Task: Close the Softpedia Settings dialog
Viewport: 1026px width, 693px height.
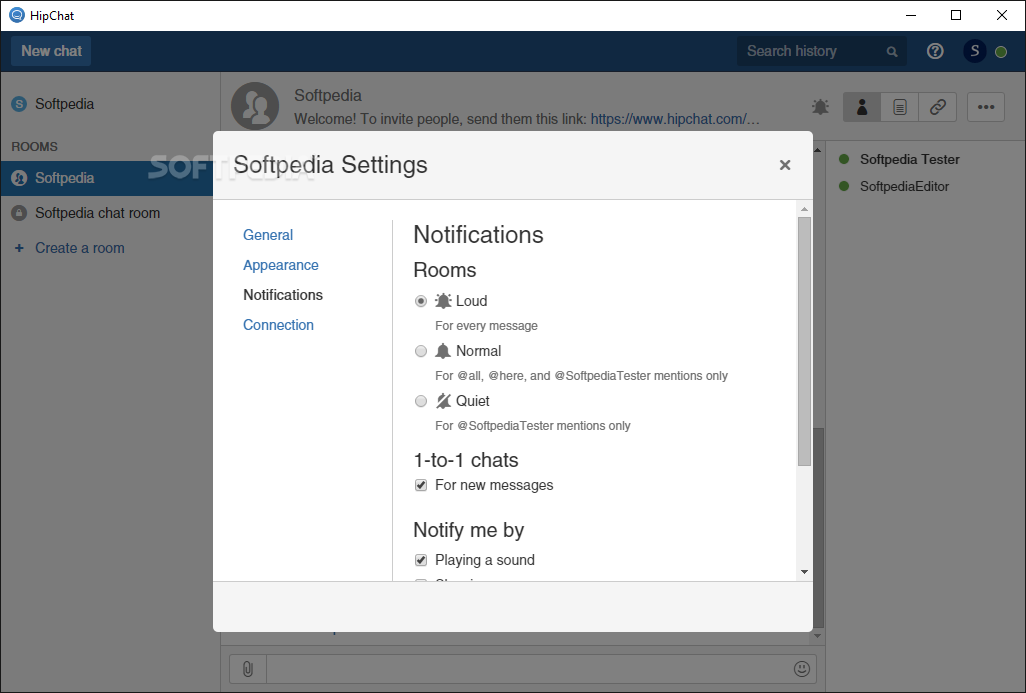Action: pos(785,165)
